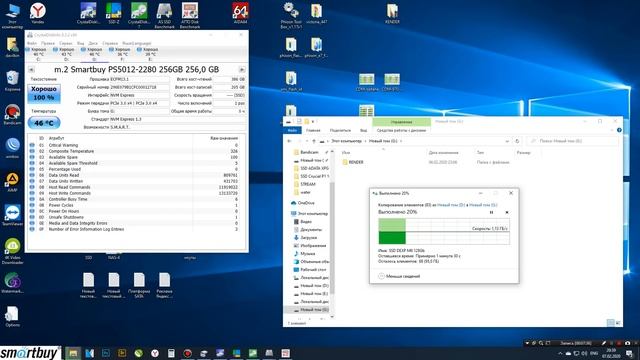This screenshot has width=640, height=360.
Task: Click the Хорошо 100 % health status button
Action: (x=44, y=93)
